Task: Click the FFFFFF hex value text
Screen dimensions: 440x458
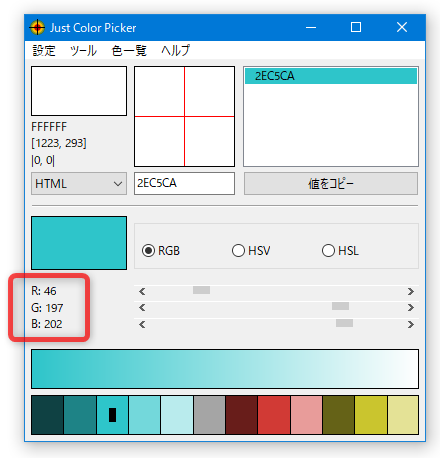Action: point(49,127)
